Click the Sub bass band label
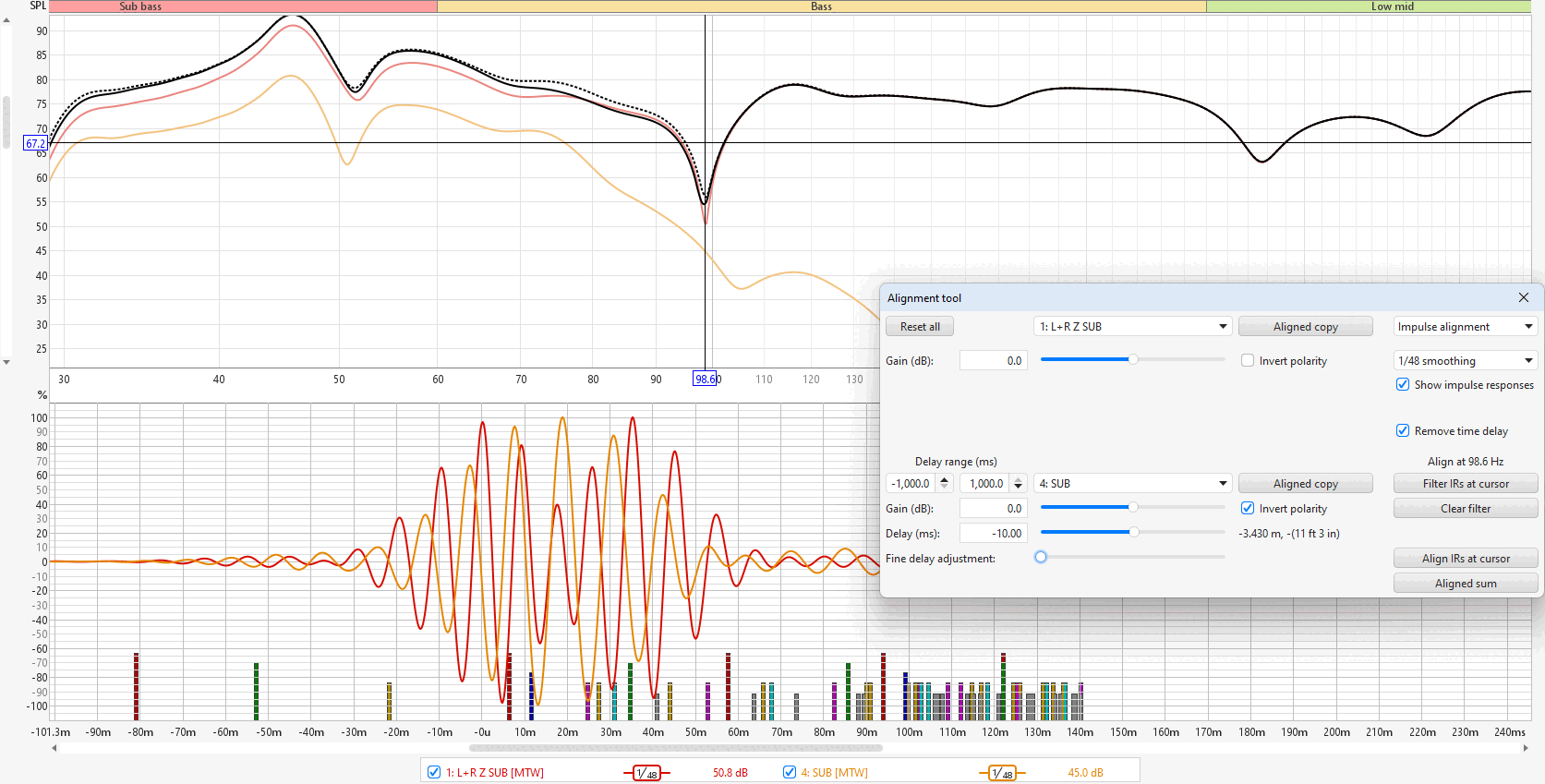The image size is (1545, 784). coord(140,6)
